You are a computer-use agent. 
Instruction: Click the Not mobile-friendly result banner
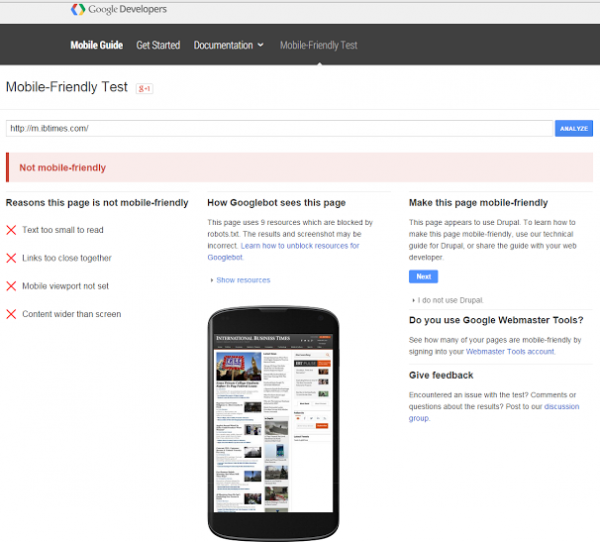299,167
